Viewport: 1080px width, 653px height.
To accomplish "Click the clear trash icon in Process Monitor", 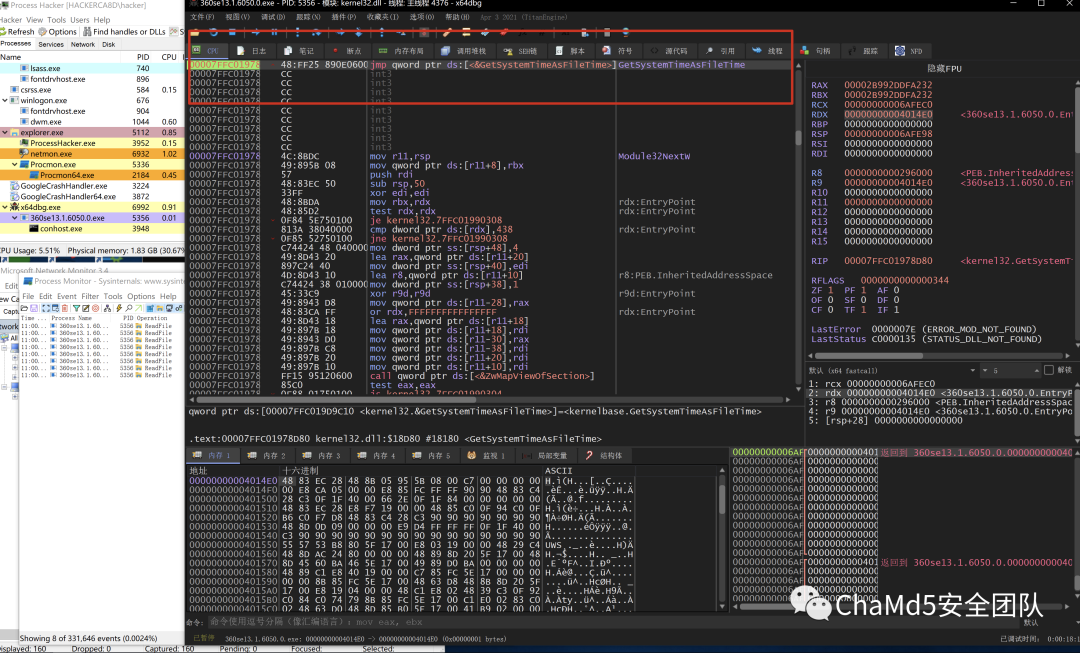I will click(x=65, y=308).
